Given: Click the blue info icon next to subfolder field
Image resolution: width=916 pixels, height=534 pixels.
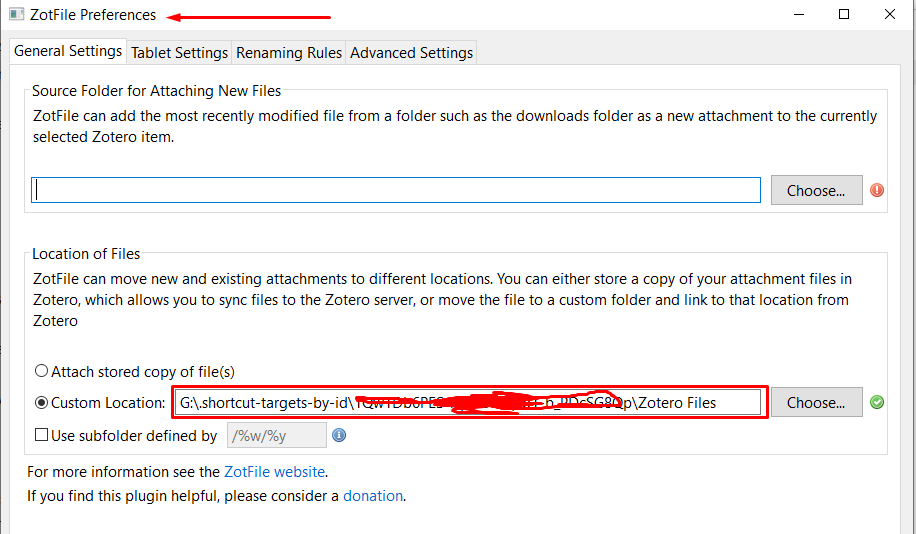Looking at the screenshot, I should pyautogui.click(x=339, y=435).
